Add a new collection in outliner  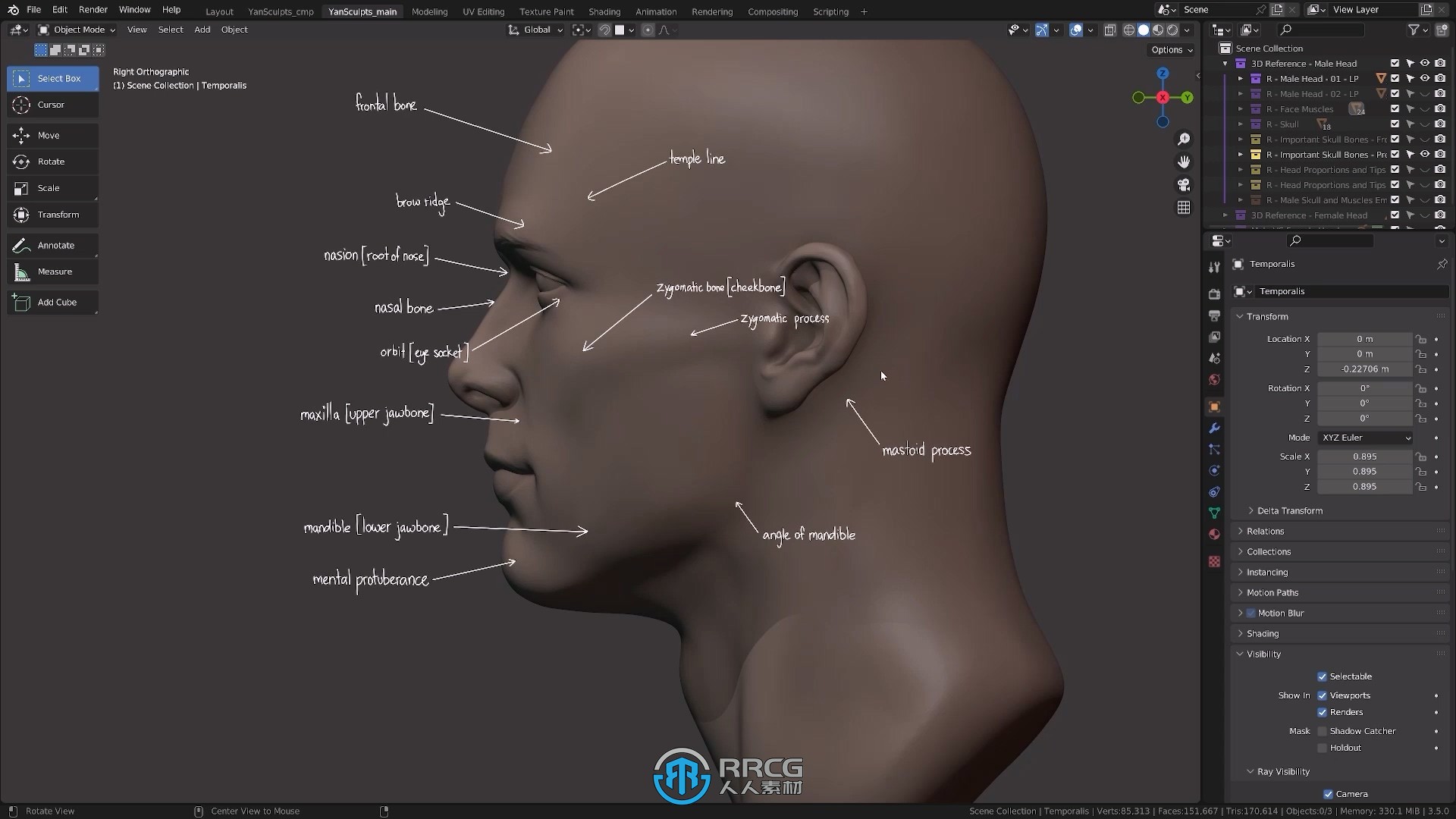1442,30
